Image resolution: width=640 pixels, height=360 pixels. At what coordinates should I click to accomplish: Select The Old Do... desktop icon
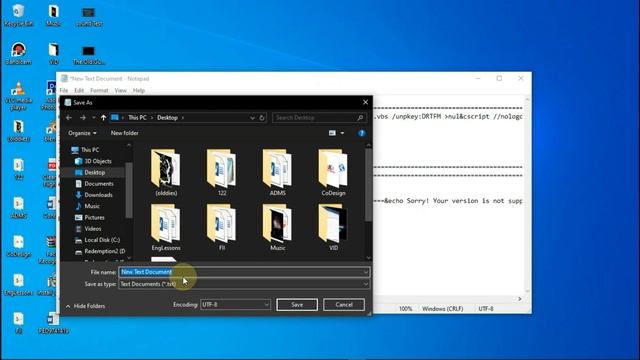(89, 55)
